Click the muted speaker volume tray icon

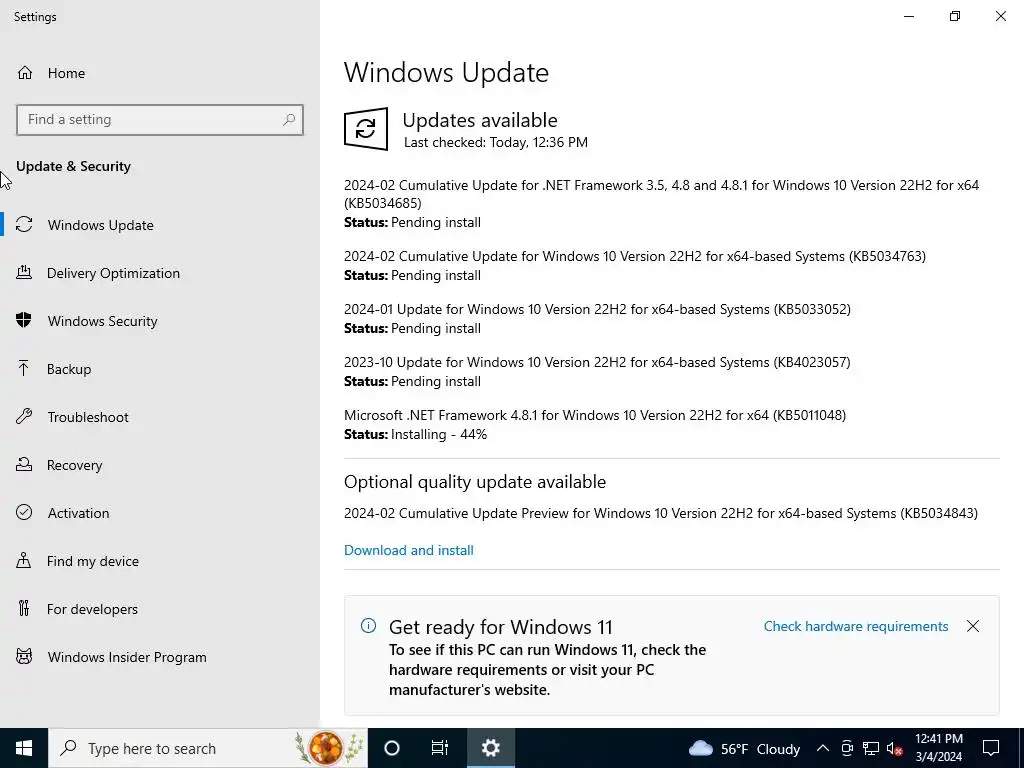point(895,748)
